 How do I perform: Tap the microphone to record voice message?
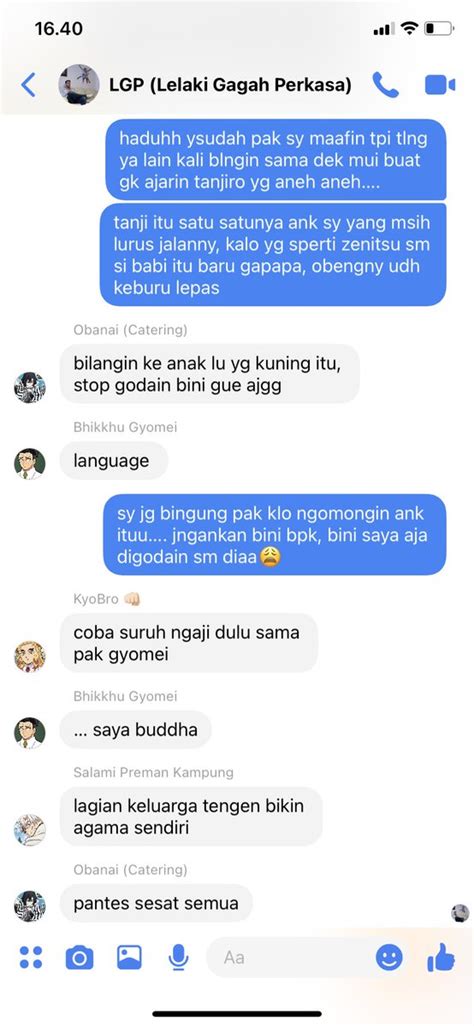178,958
